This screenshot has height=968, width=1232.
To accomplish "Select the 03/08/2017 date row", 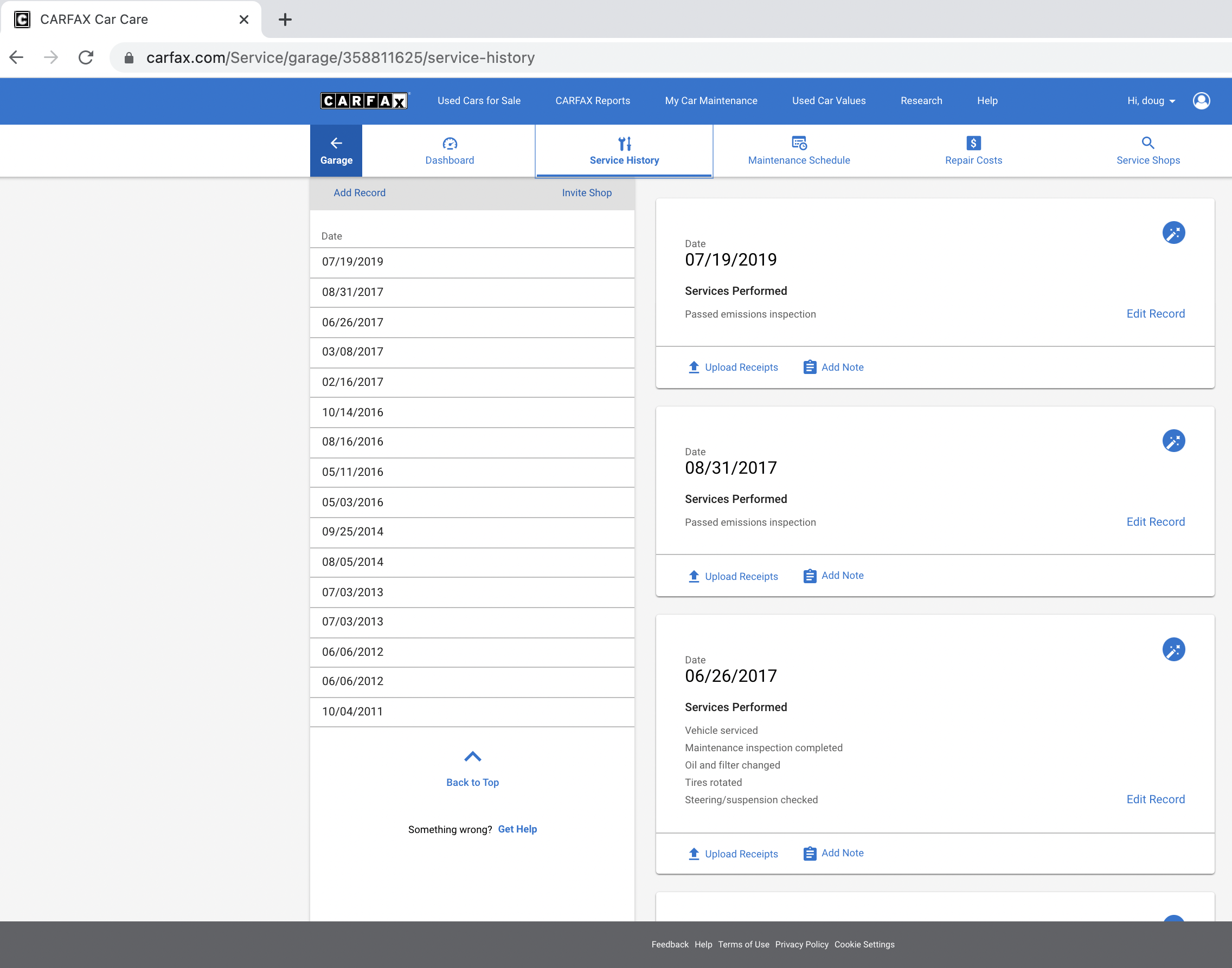I will click(x=472, y=352).
